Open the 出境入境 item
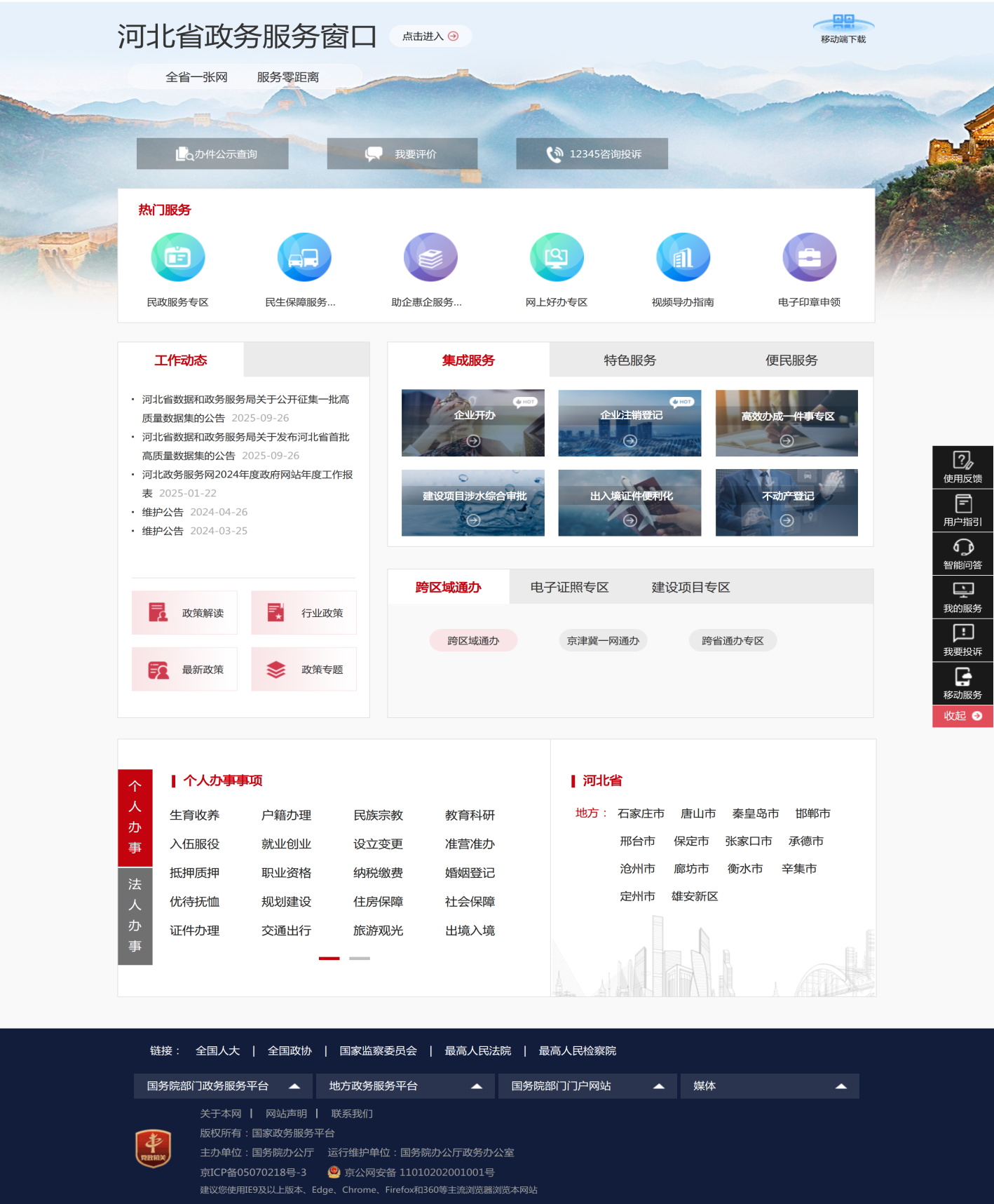 470,930
